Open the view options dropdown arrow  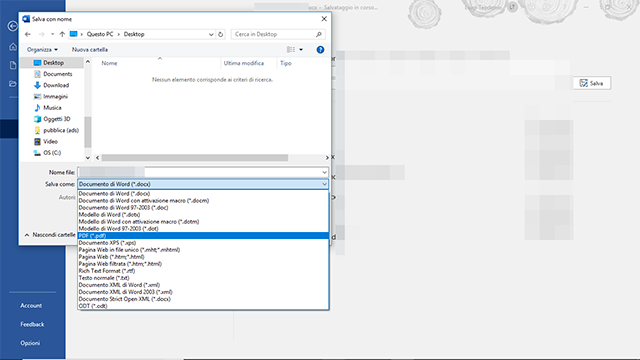pyautogui.click(x=301, y=50)
